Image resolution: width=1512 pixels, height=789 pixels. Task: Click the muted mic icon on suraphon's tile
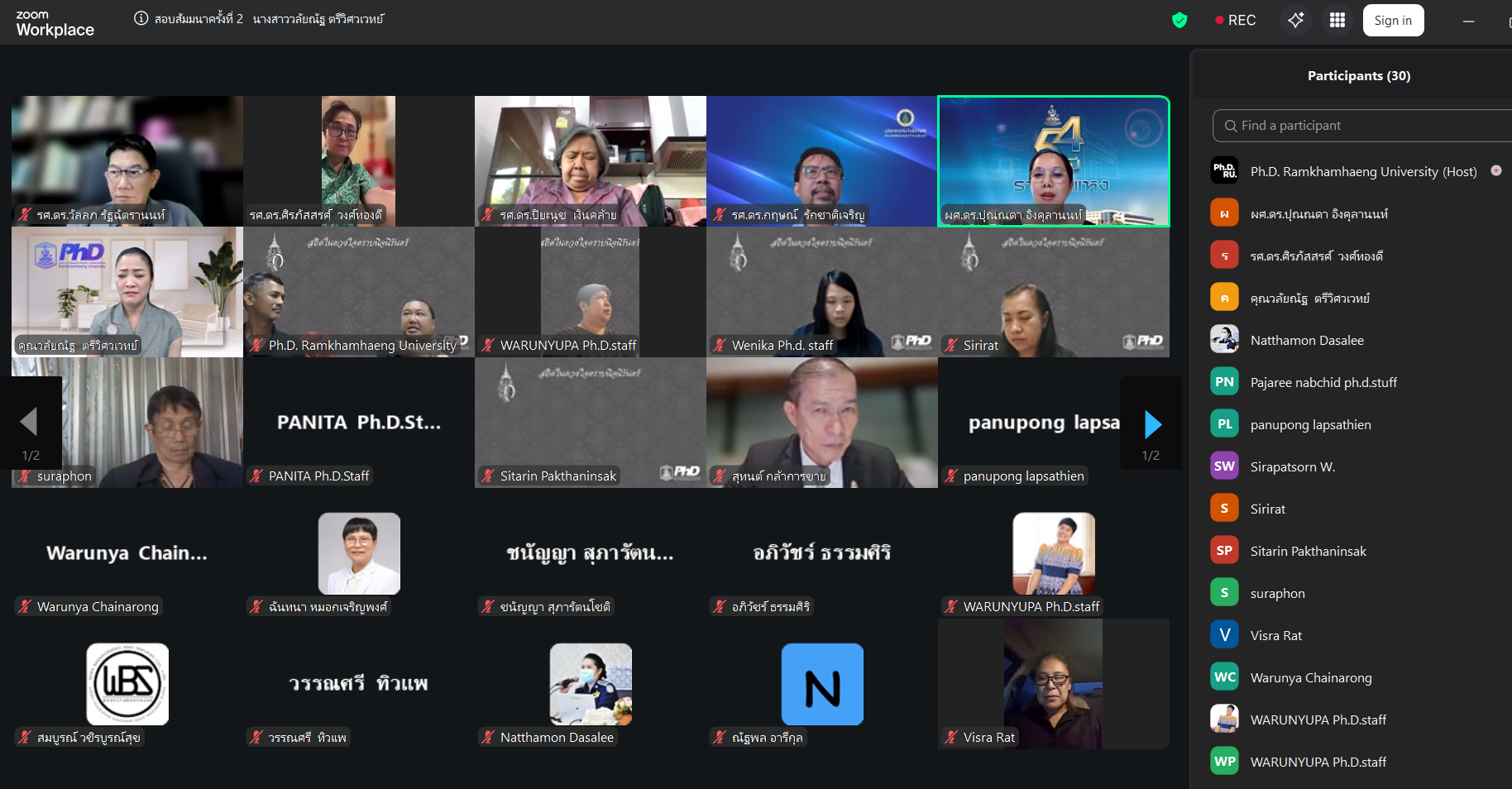pos(25,476)
